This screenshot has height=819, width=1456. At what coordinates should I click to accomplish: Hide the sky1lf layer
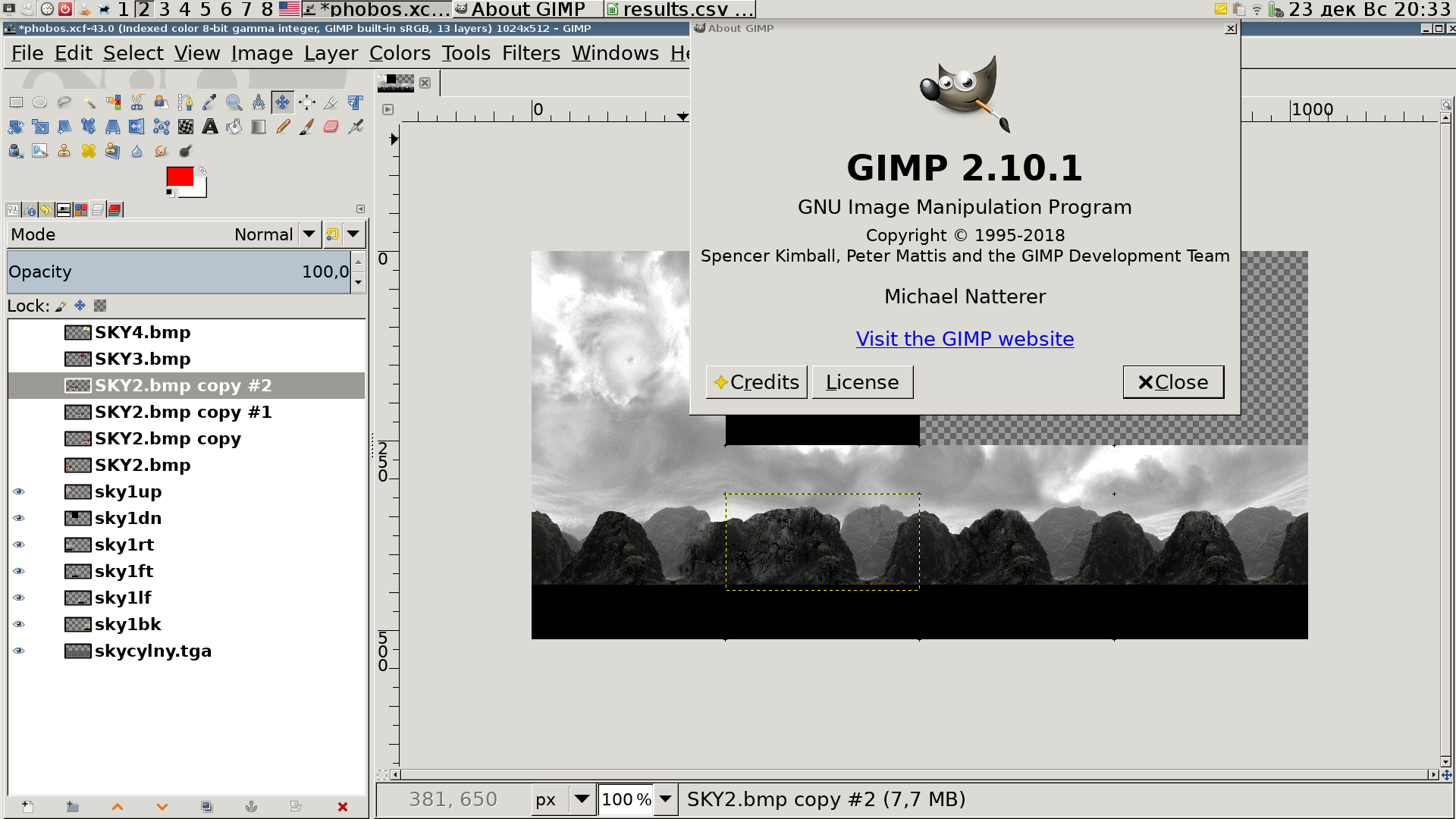point(19,598)
